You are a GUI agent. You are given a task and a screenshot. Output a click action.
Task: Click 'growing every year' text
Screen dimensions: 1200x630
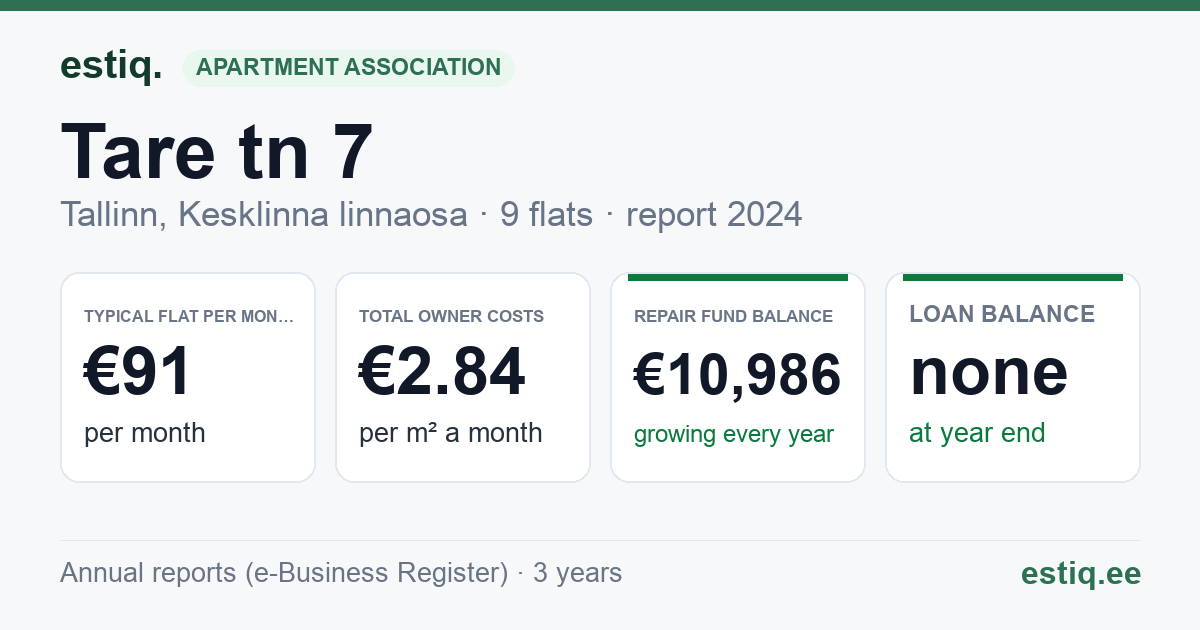click(734, 435)
